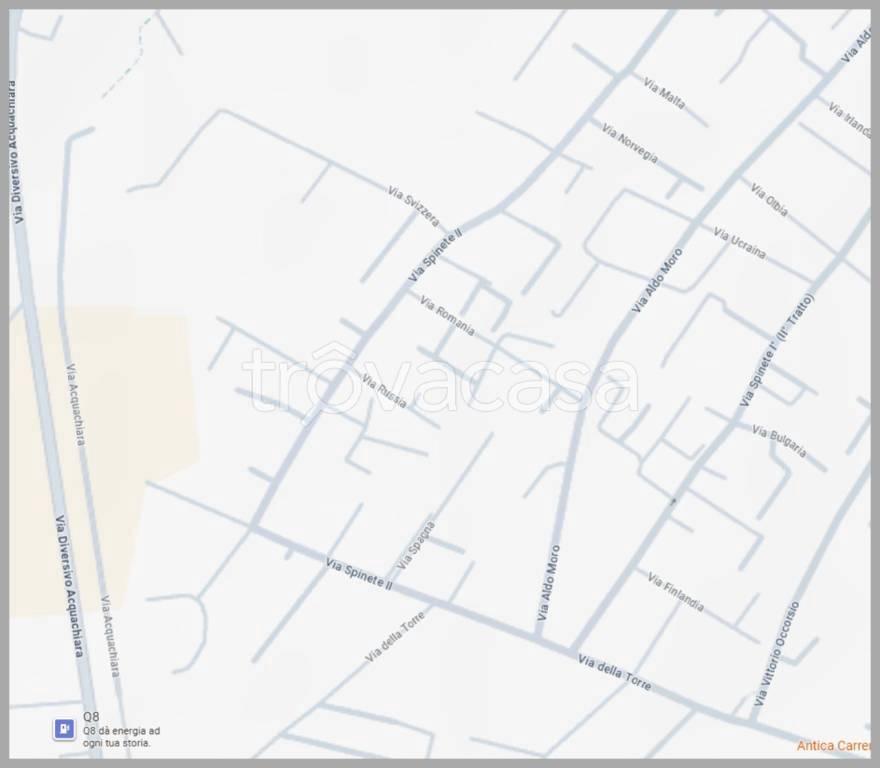
Task: Click "Q8 dà energia ad ogni tua storia" text
Action: coord(121,737)
